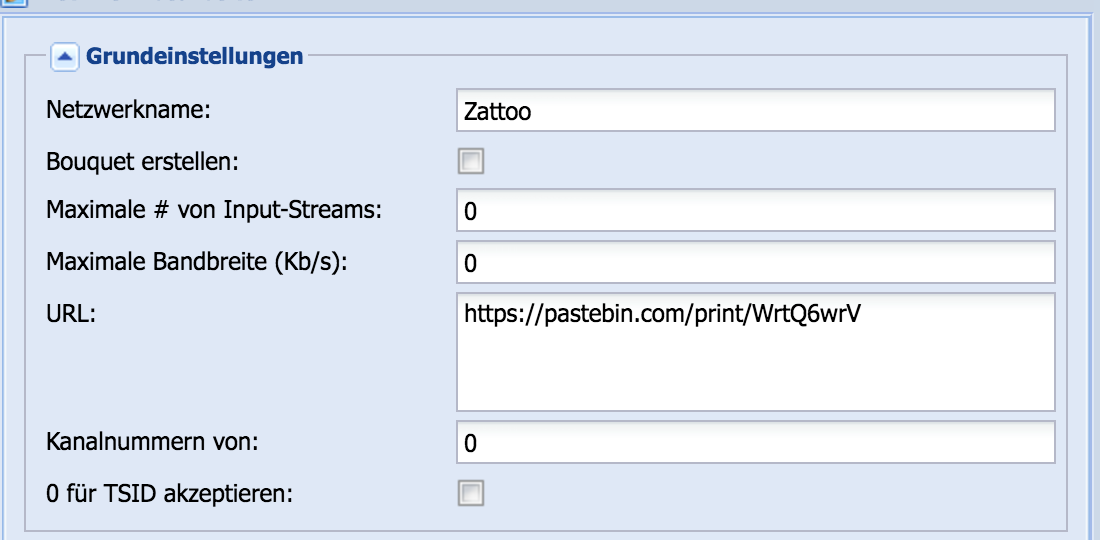This screenshot has width=1100, height=540.
Task: Collapse the Grundeinstellungen section arrow
Action: click(64, 57)
